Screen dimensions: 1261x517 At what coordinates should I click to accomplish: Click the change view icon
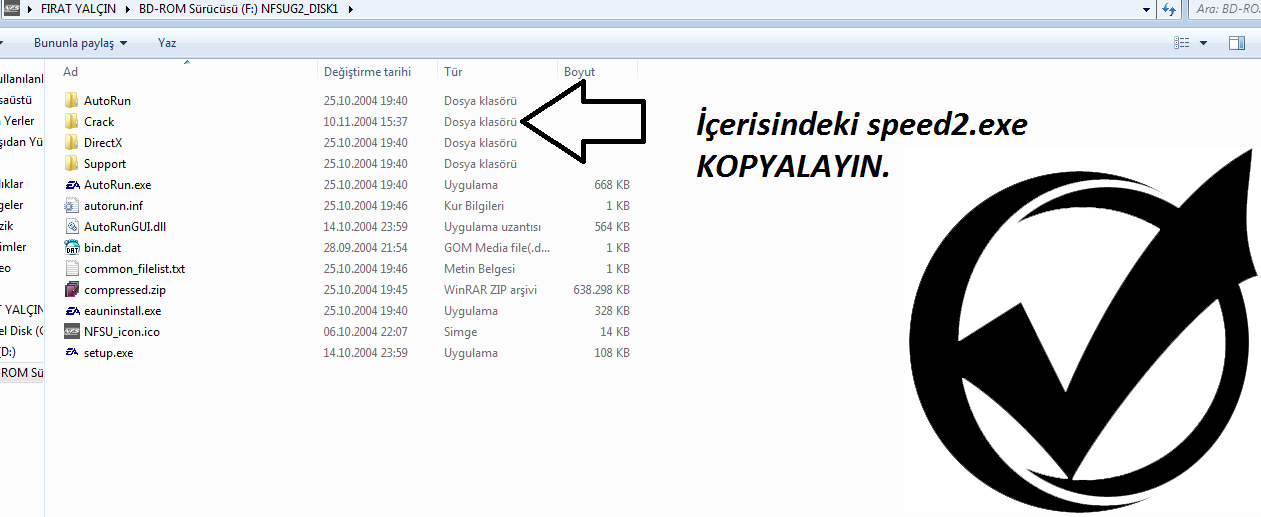(1182, 43)
